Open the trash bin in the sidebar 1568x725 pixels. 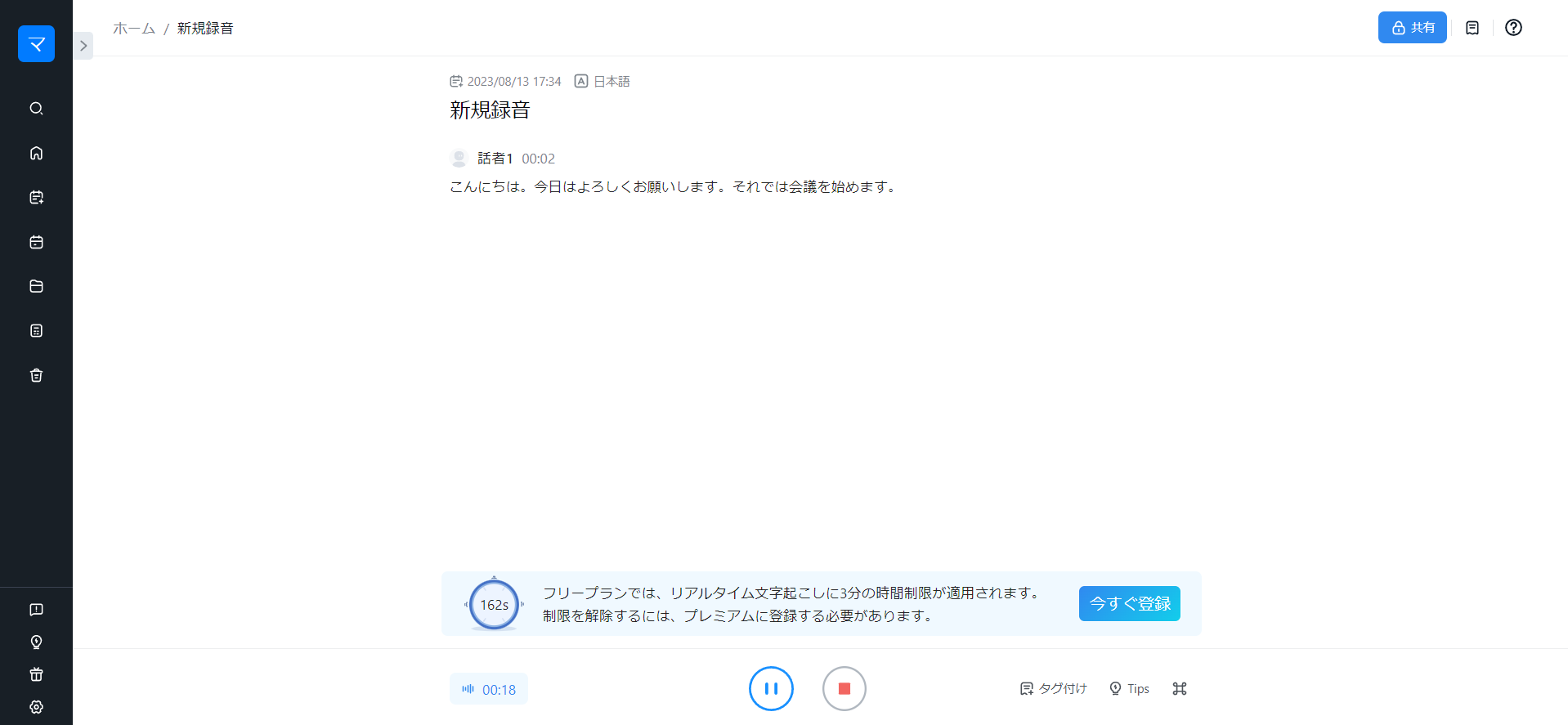tap(36, 375)
